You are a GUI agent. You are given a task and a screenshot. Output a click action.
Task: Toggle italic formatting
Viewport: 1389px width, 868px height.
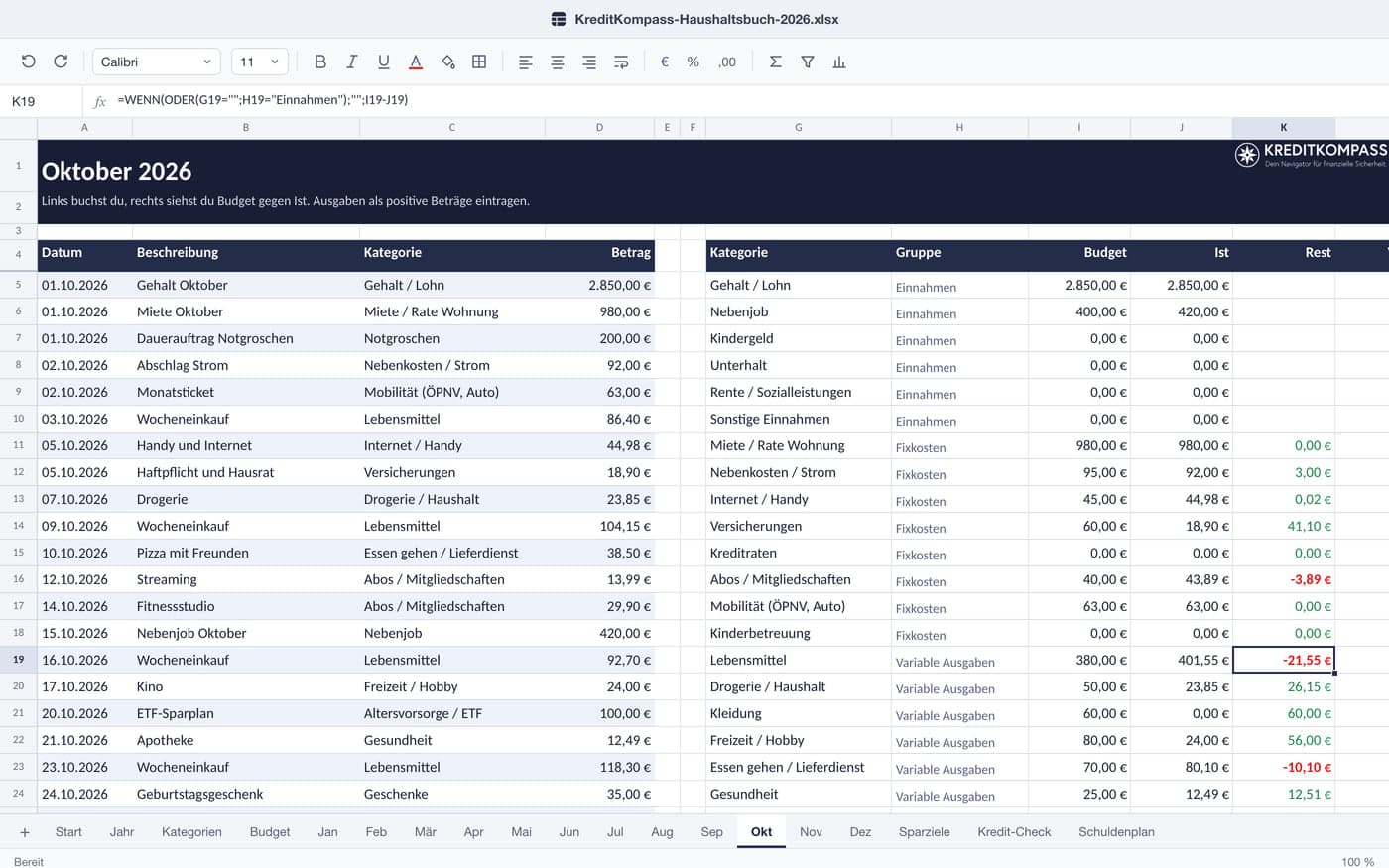click(x=352, y=62)
